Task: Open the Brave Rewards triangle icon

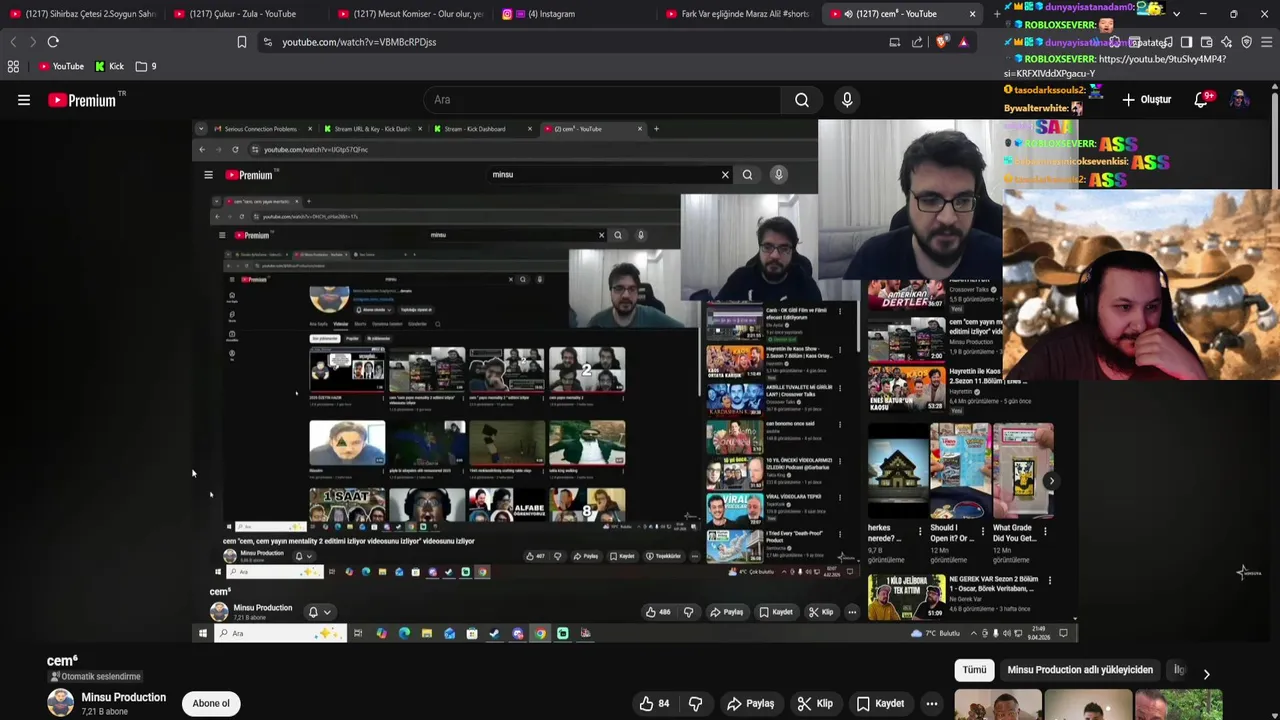Action: [963, 42]
